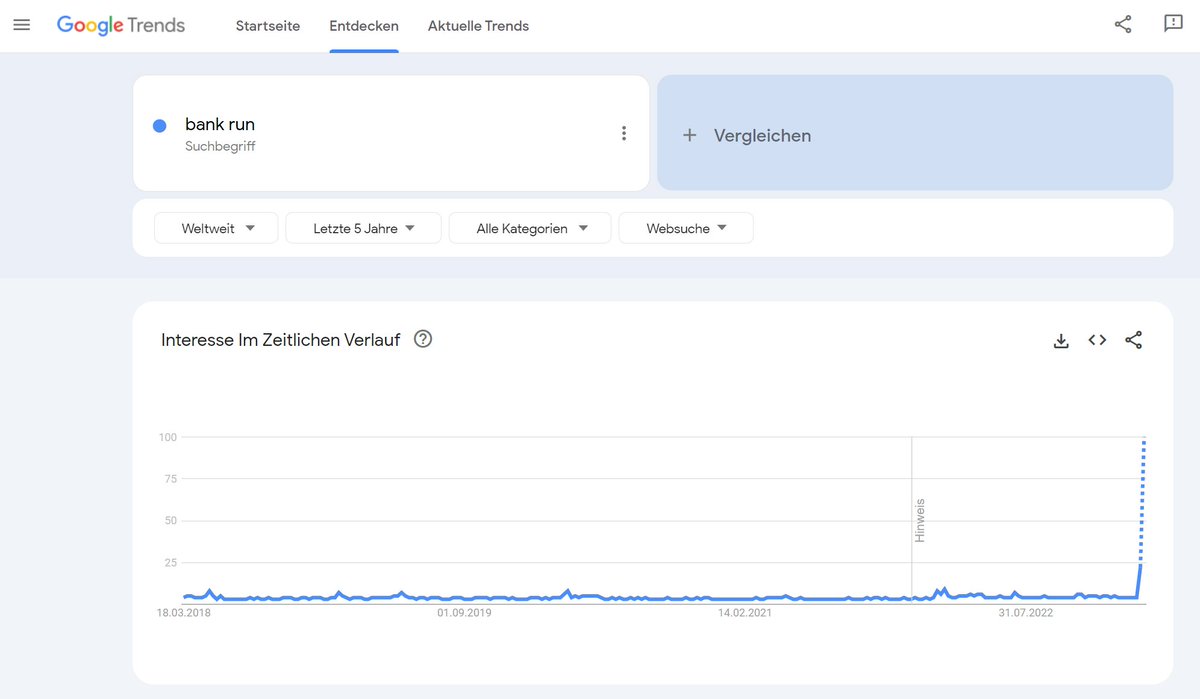Edit the bank run search term
This screenshot has height=699, width=1200.
[x=220, y=124]
